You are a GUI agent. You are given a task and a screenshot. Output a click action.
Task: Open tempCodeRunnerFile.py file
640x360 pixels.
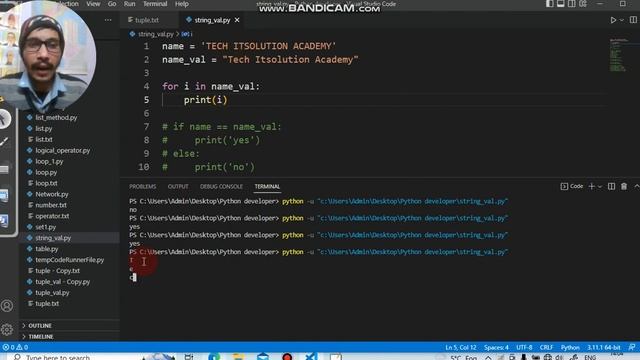69,260
